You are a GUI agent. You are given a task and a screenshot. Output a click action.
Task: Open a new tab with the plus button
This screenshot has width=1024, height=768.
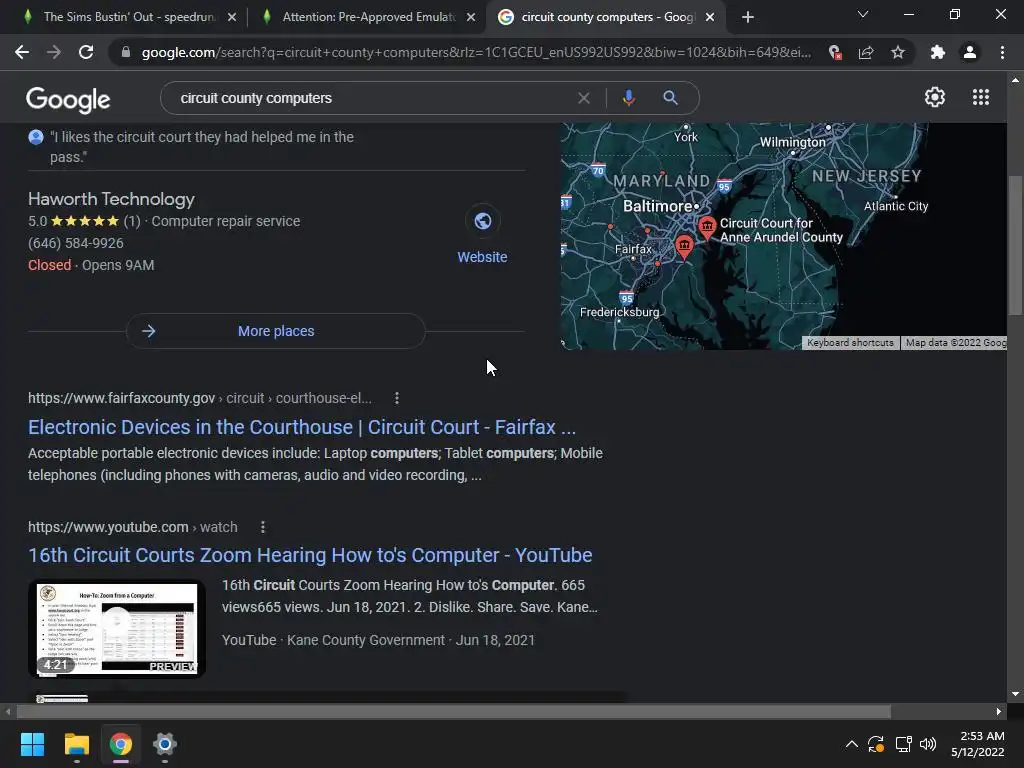(748, 17)
